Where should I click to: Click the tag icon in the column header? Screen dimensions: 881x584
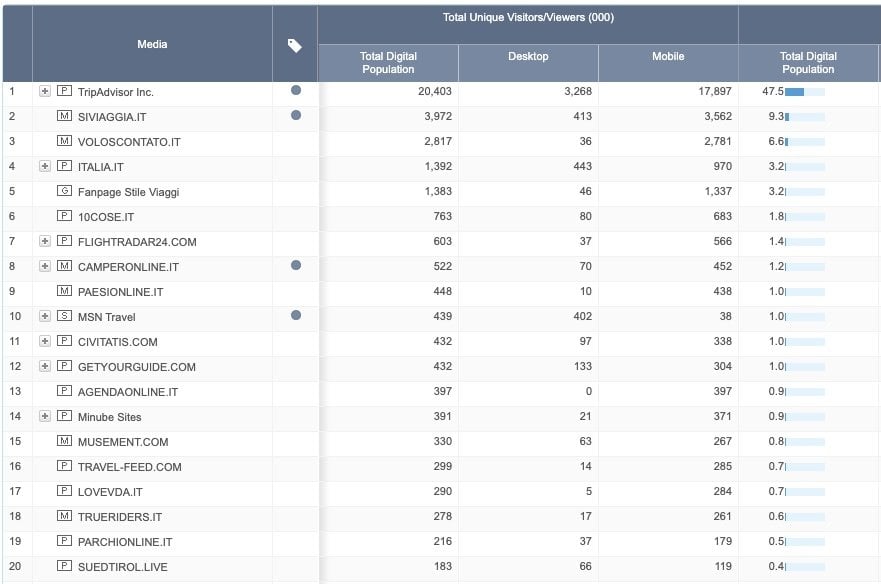coord(294,45)
